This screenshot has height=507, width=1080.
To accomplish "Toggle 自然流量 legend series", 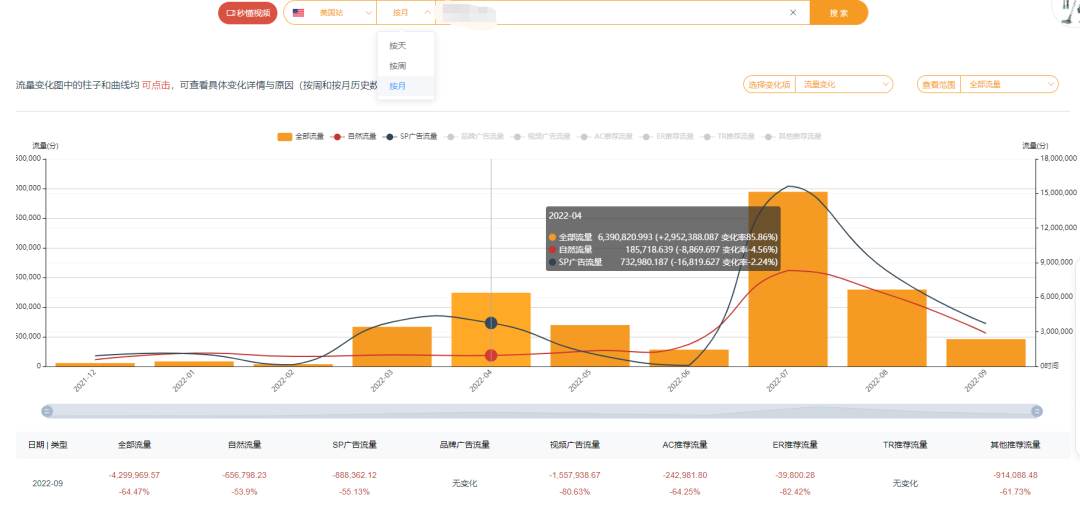I will tap(354, 136).
